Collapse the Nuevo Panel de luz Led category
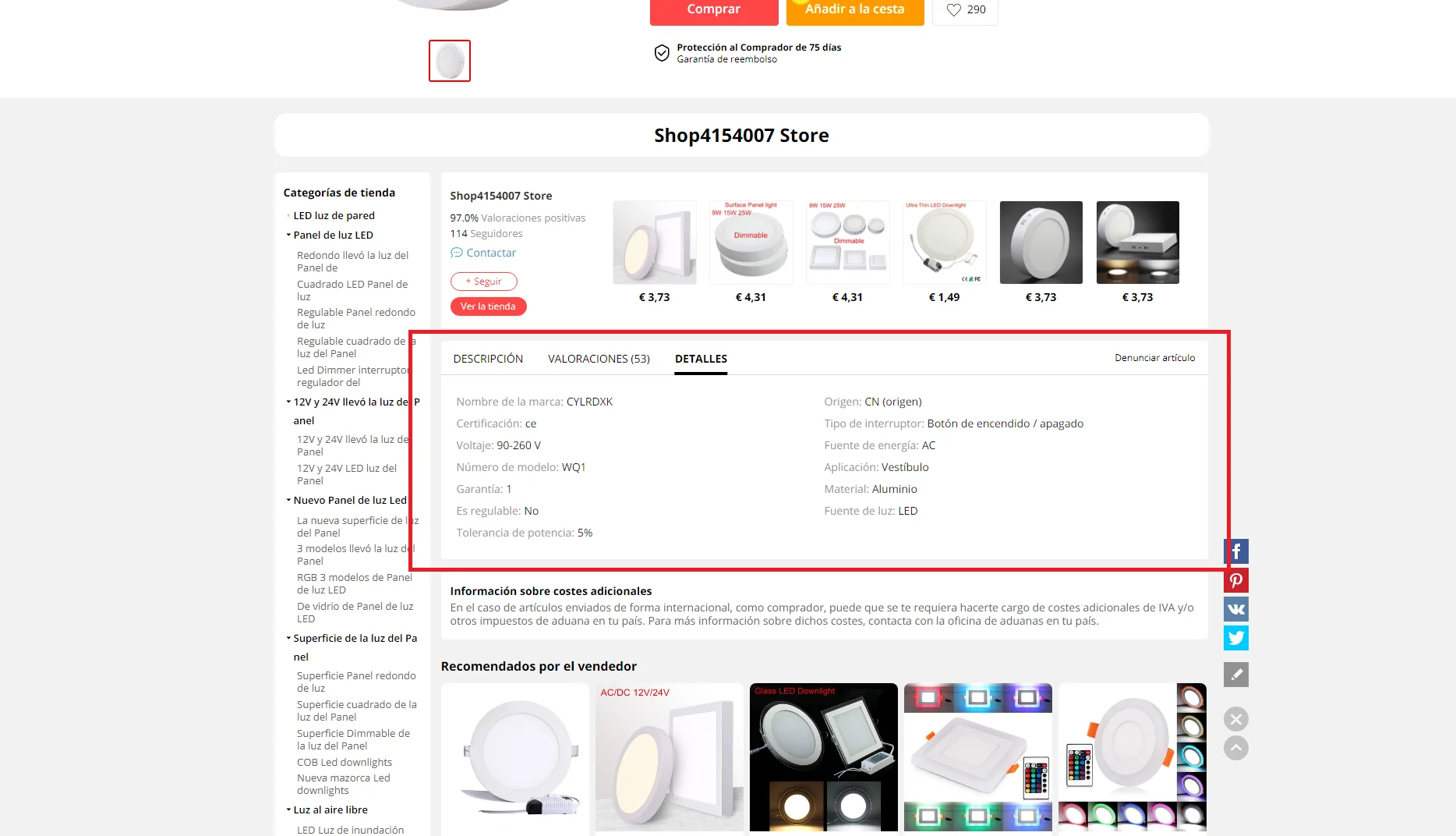1456x836 pixels. (288, 500)
